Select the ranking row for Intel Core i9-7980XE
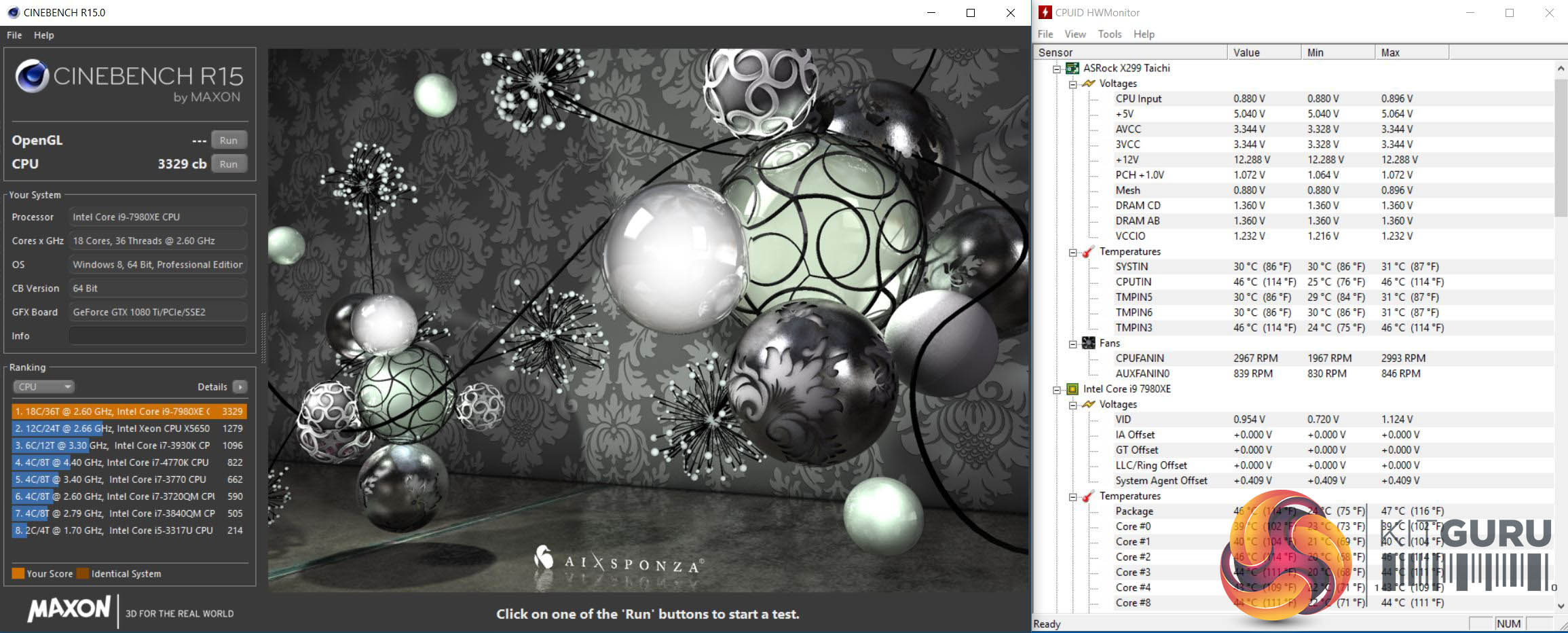1568x633 pixels. (129, 411)
